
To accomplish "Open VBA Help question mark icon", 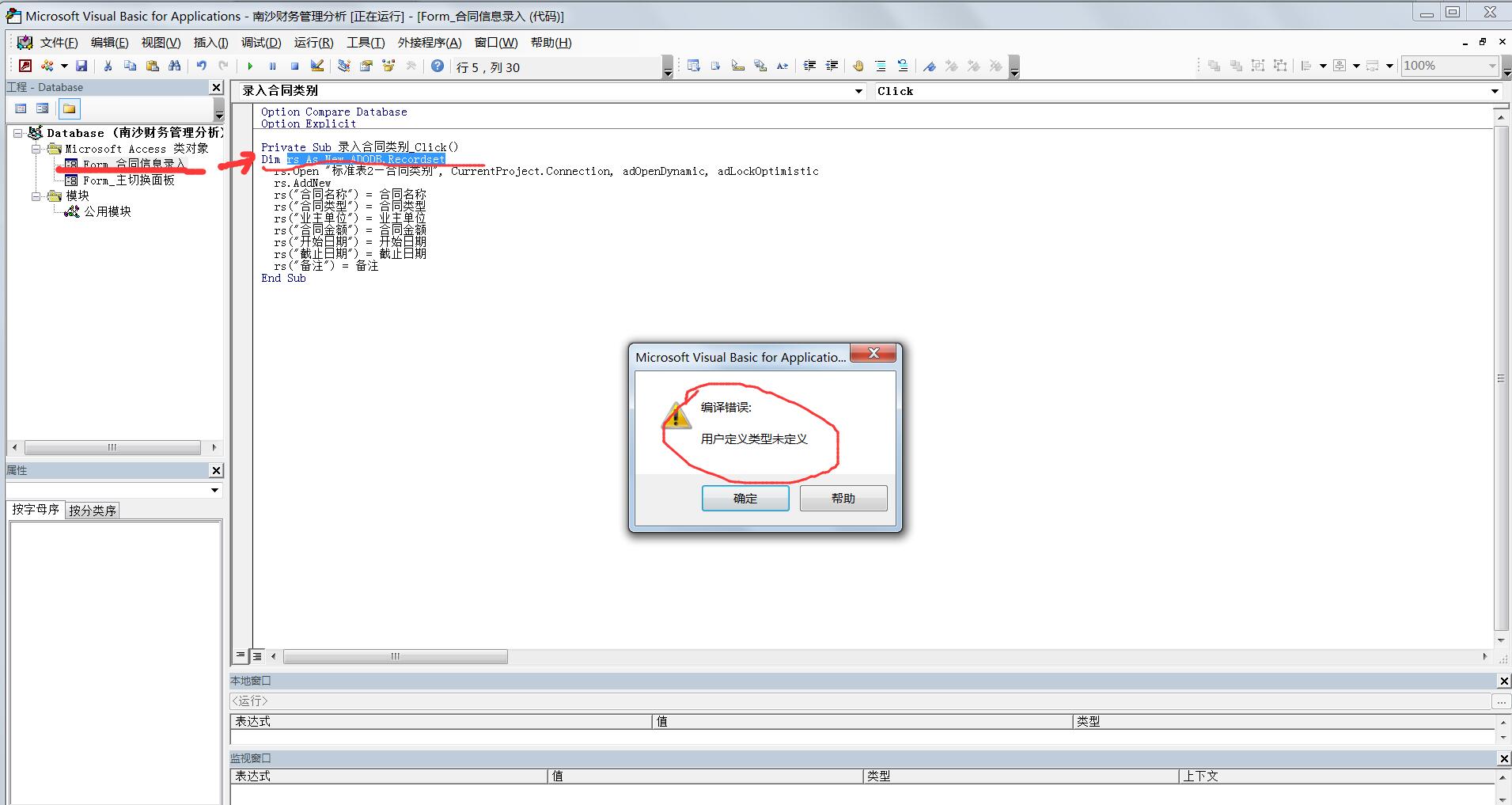I will 438,66.
